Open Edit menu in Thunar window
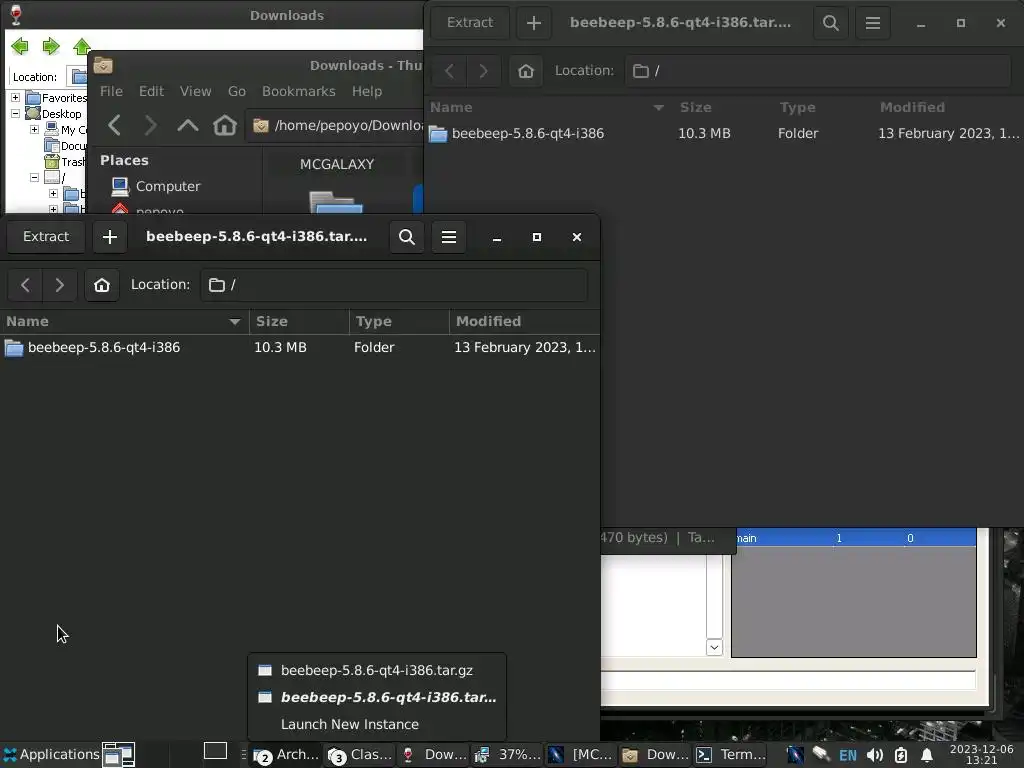1024x768 pixels. 151,91
